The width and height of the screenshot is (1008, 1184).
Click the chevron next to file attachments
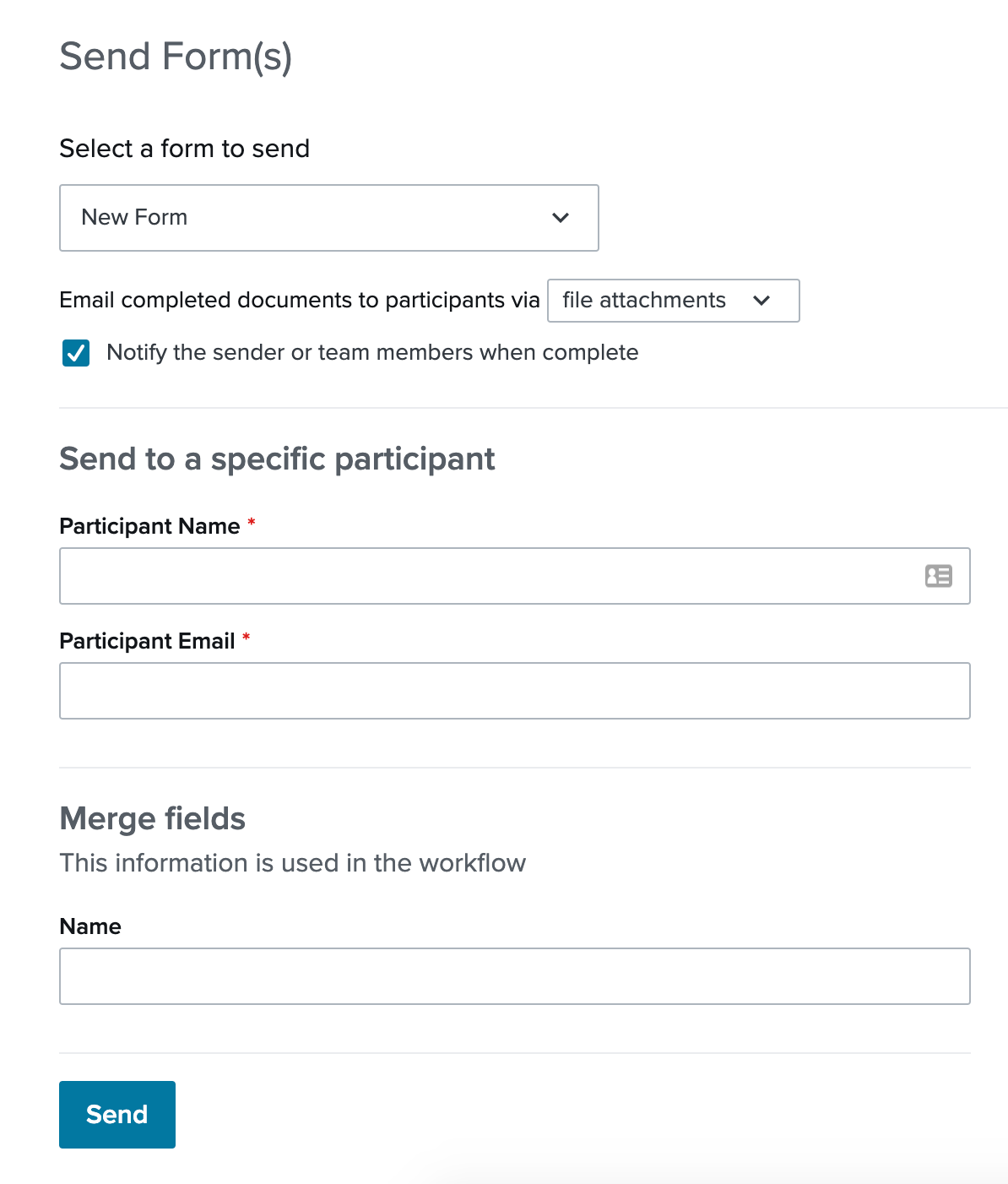pyautogui.click(x=761, y=301)
